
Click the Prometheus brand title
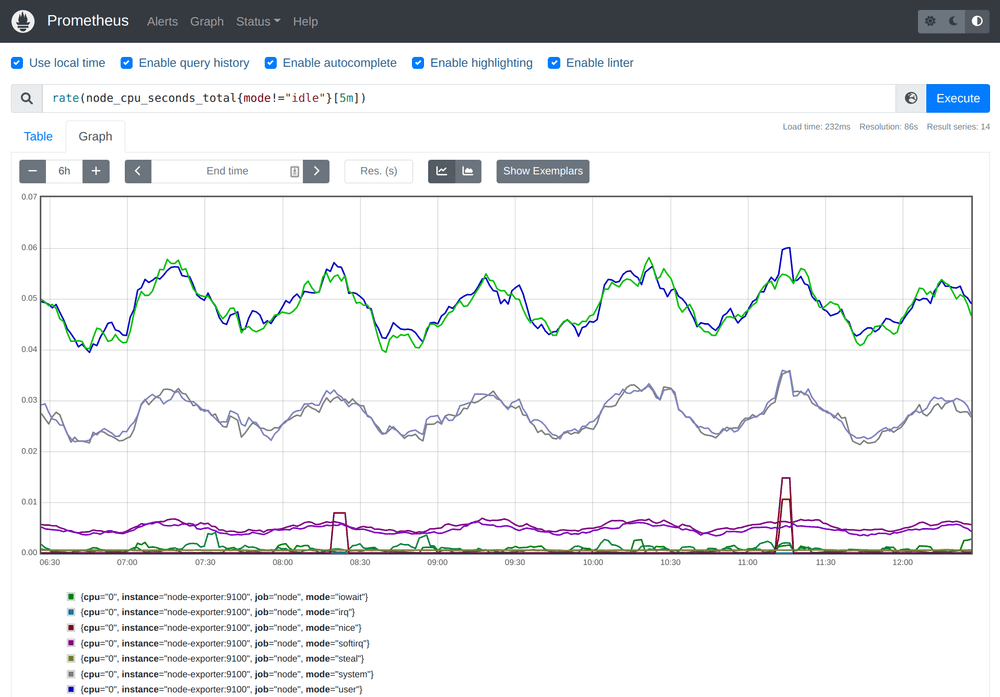[x=88, y=21]
